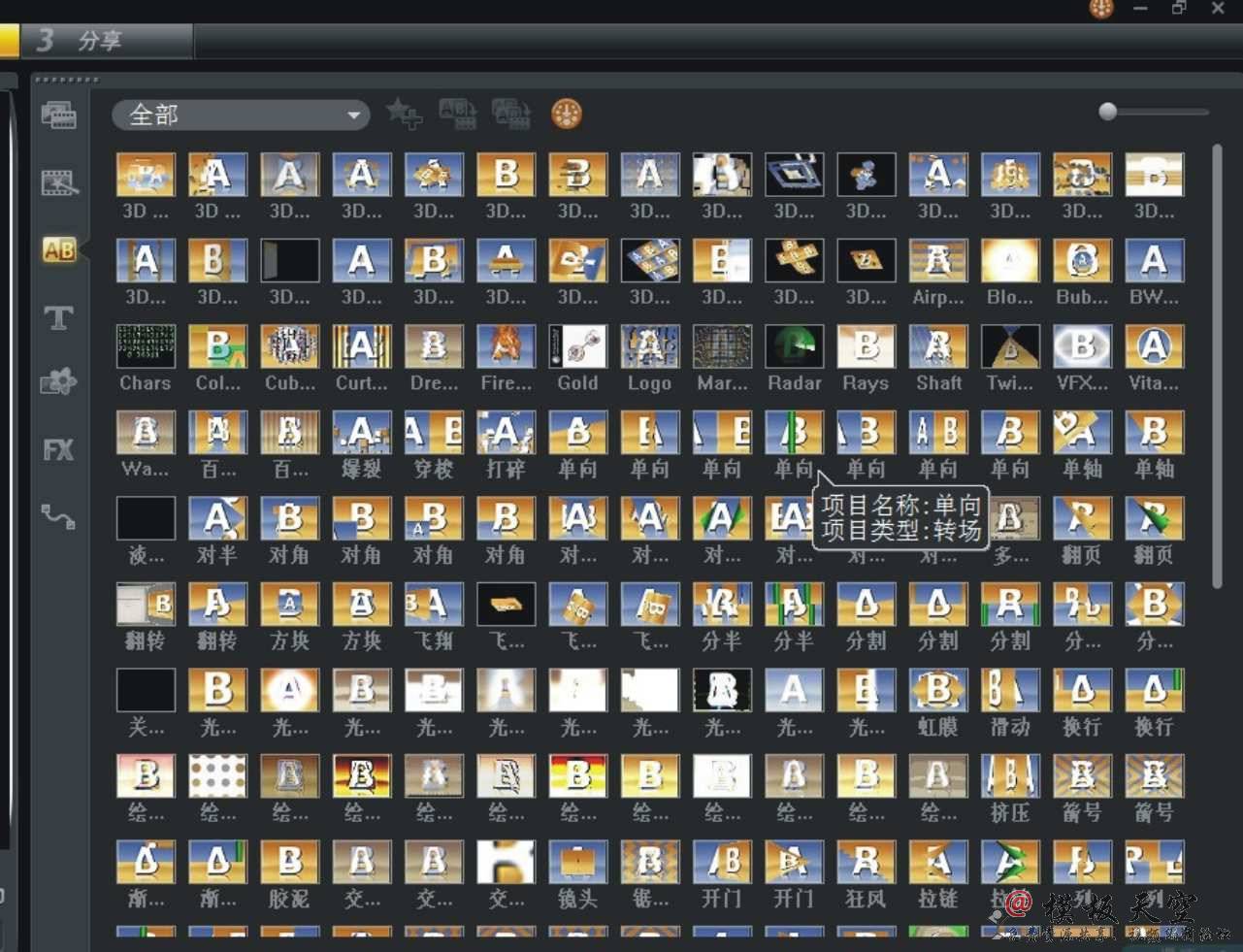Adjust the thumbnail size slider

click(1108, 112)
